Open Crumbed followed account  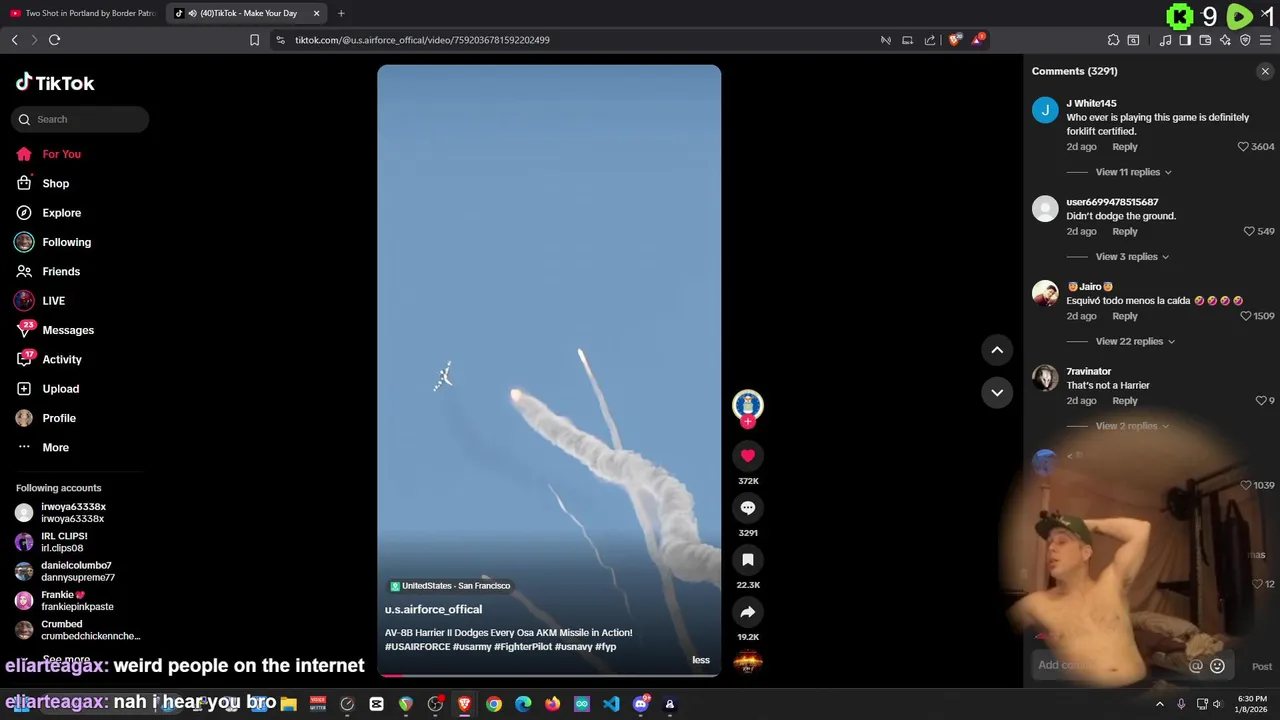point(78,630)
